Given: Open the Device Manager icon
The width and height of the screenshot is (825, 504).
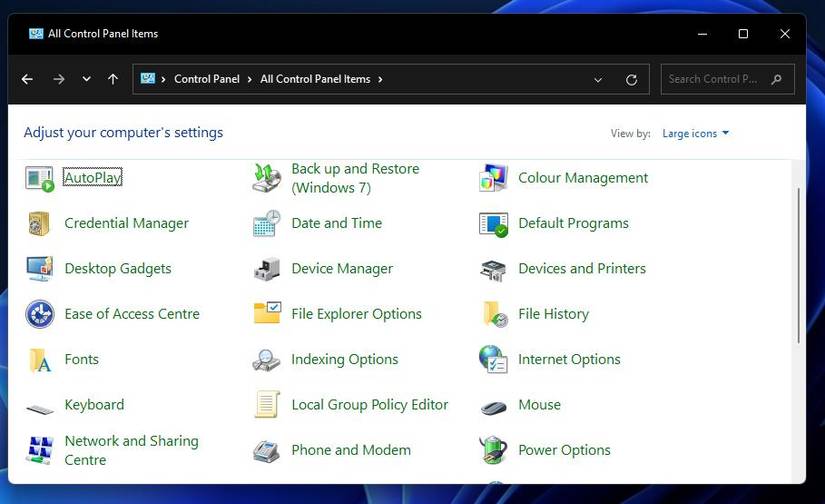Looking at the screenshot, I should point(267,269).
